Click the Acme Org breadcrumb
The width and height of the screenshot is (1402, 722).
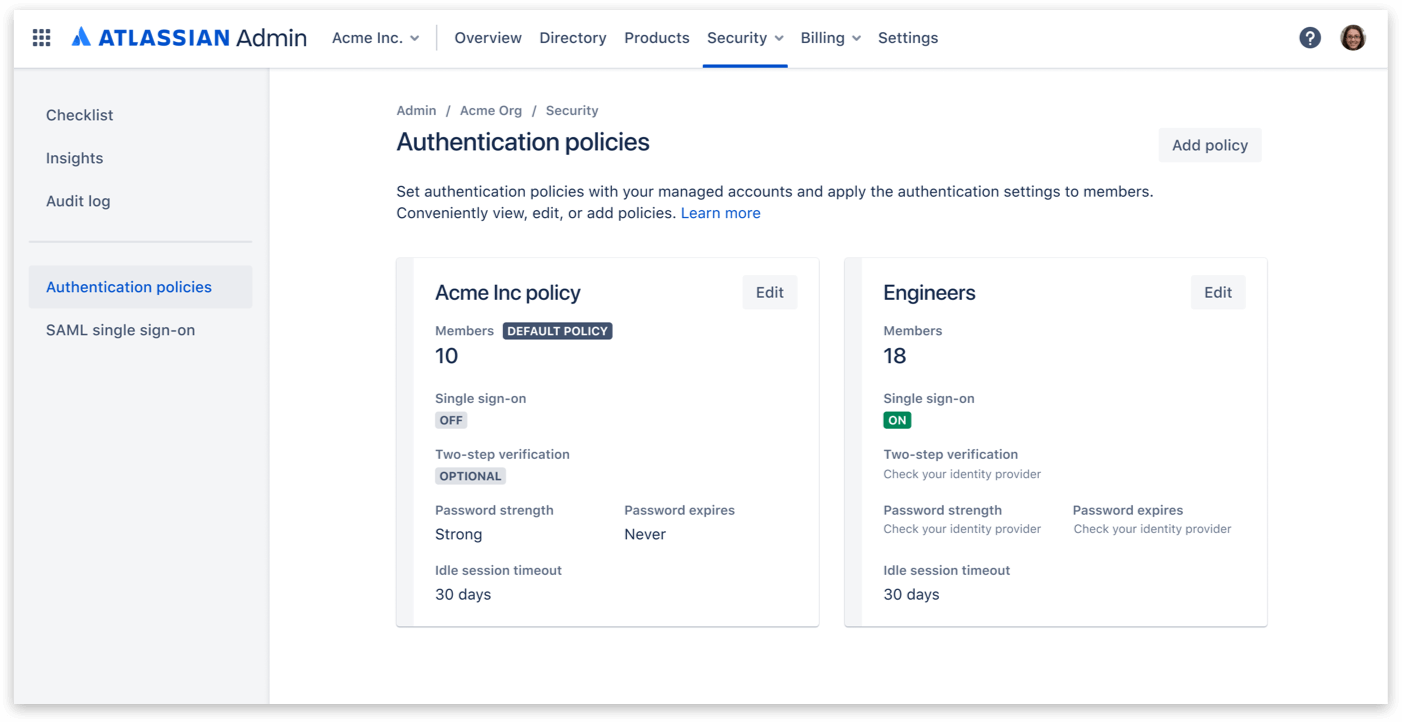click(x=491, y=111)
